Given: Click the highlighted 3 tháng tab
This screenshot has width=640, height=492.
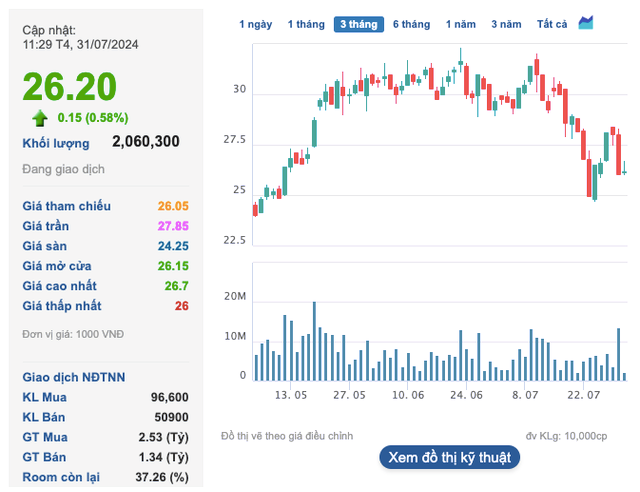Looking at the screenshot, I should [358, 24].
